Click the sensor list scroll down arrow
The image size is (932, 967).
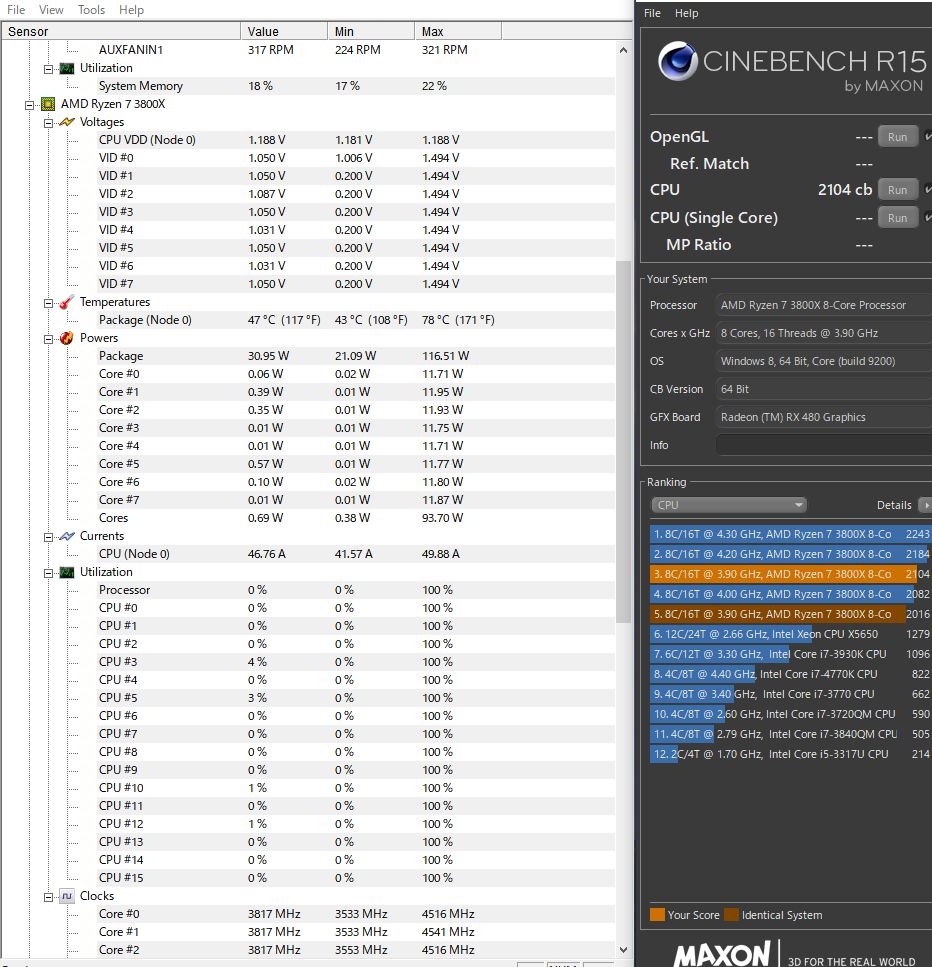point(623,950)
